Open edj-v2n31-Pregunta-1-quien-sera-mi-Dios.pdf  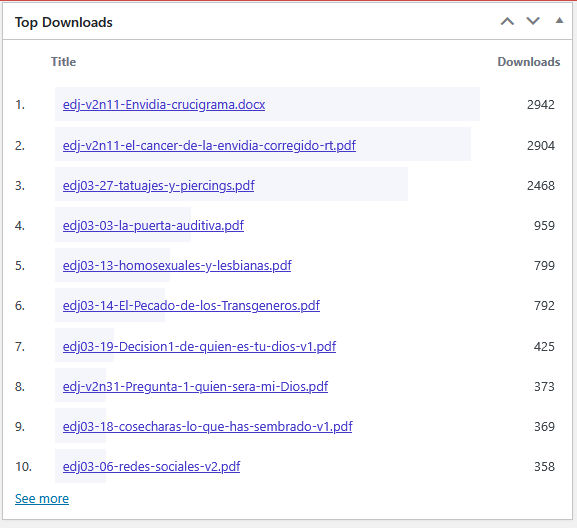(x=195, y=387)
